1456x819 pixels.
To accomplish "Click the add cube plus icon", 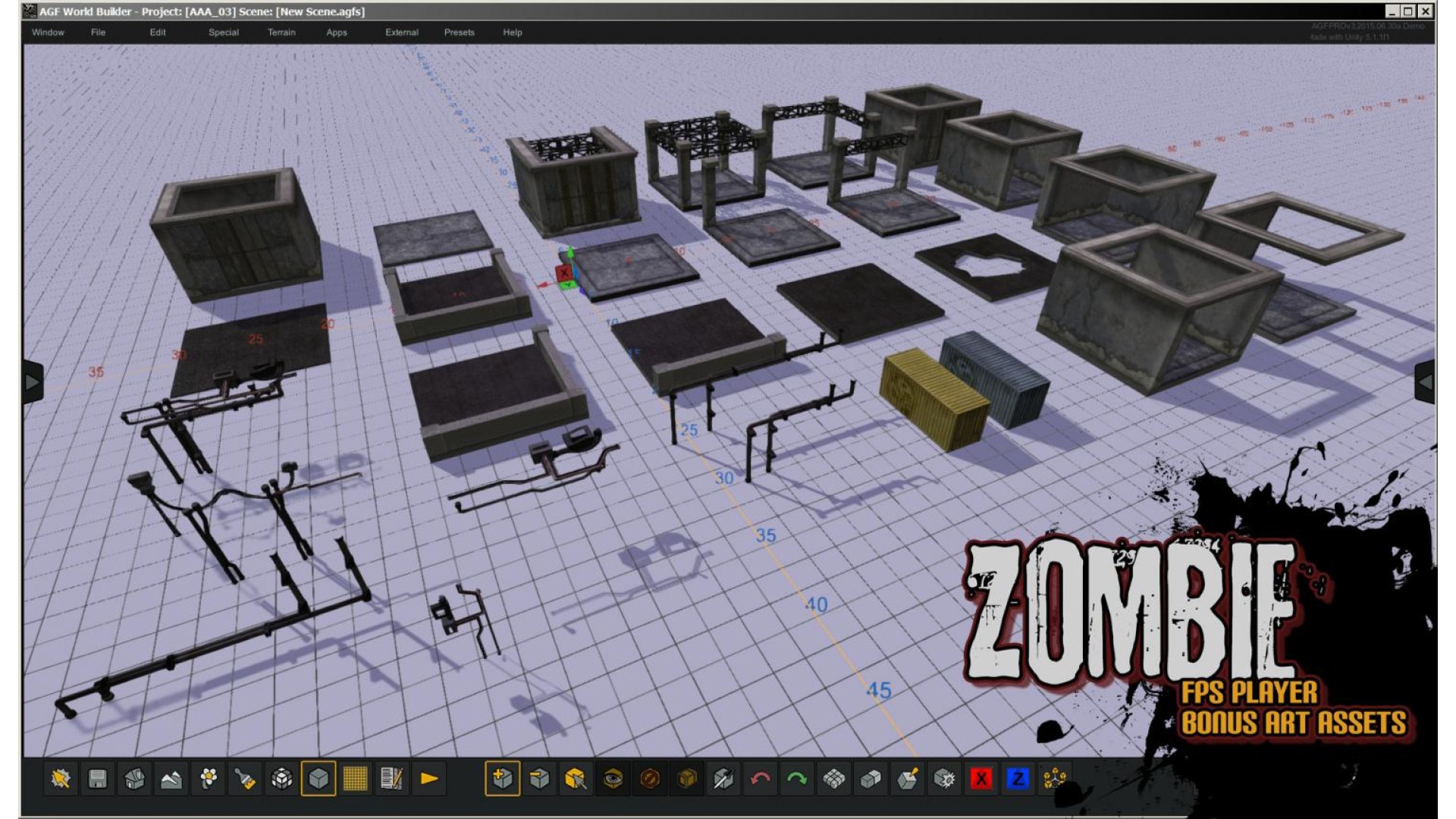I will [503, 779].
